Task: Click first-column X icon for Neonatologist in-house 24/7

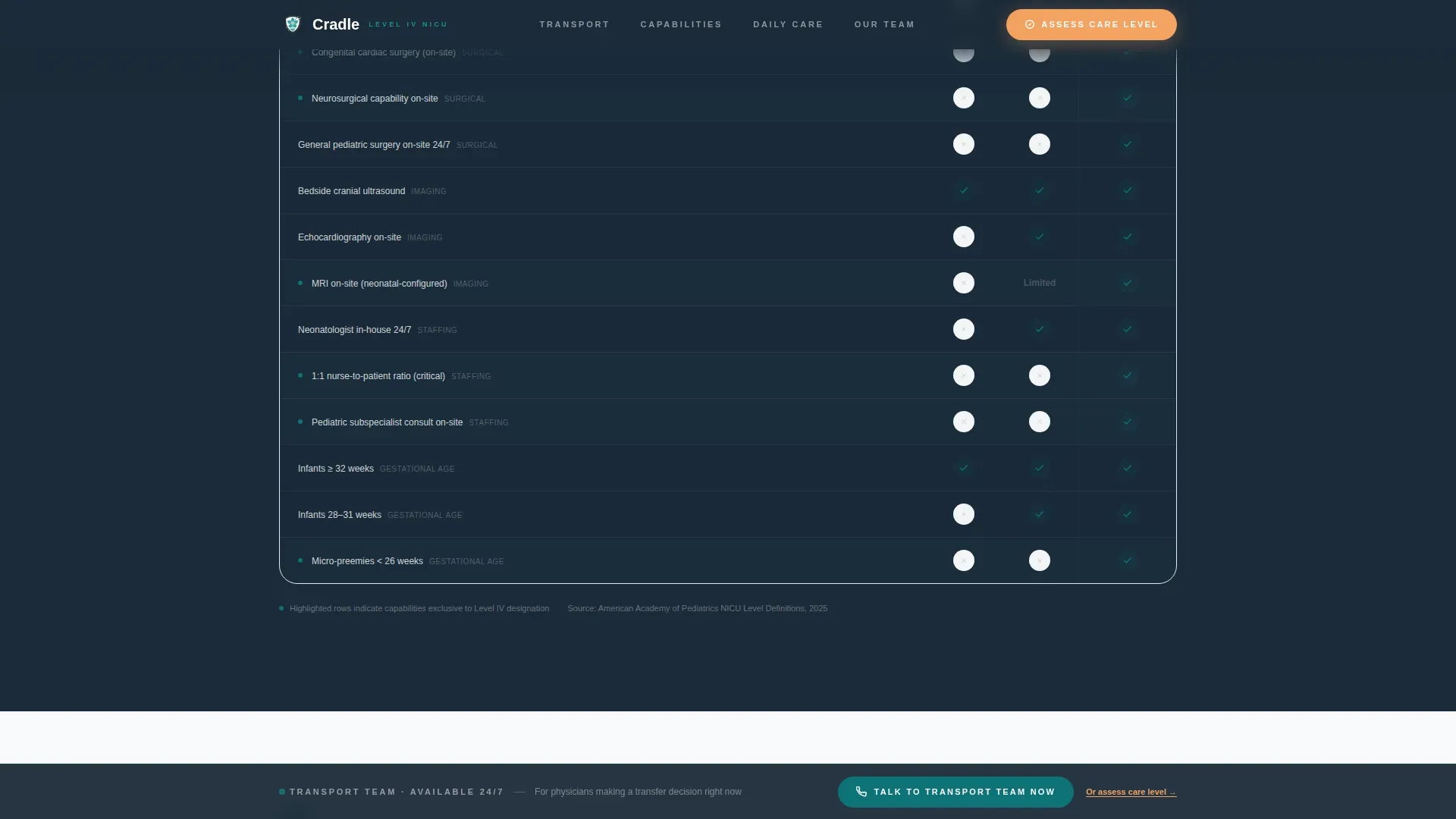Action: 964,329
